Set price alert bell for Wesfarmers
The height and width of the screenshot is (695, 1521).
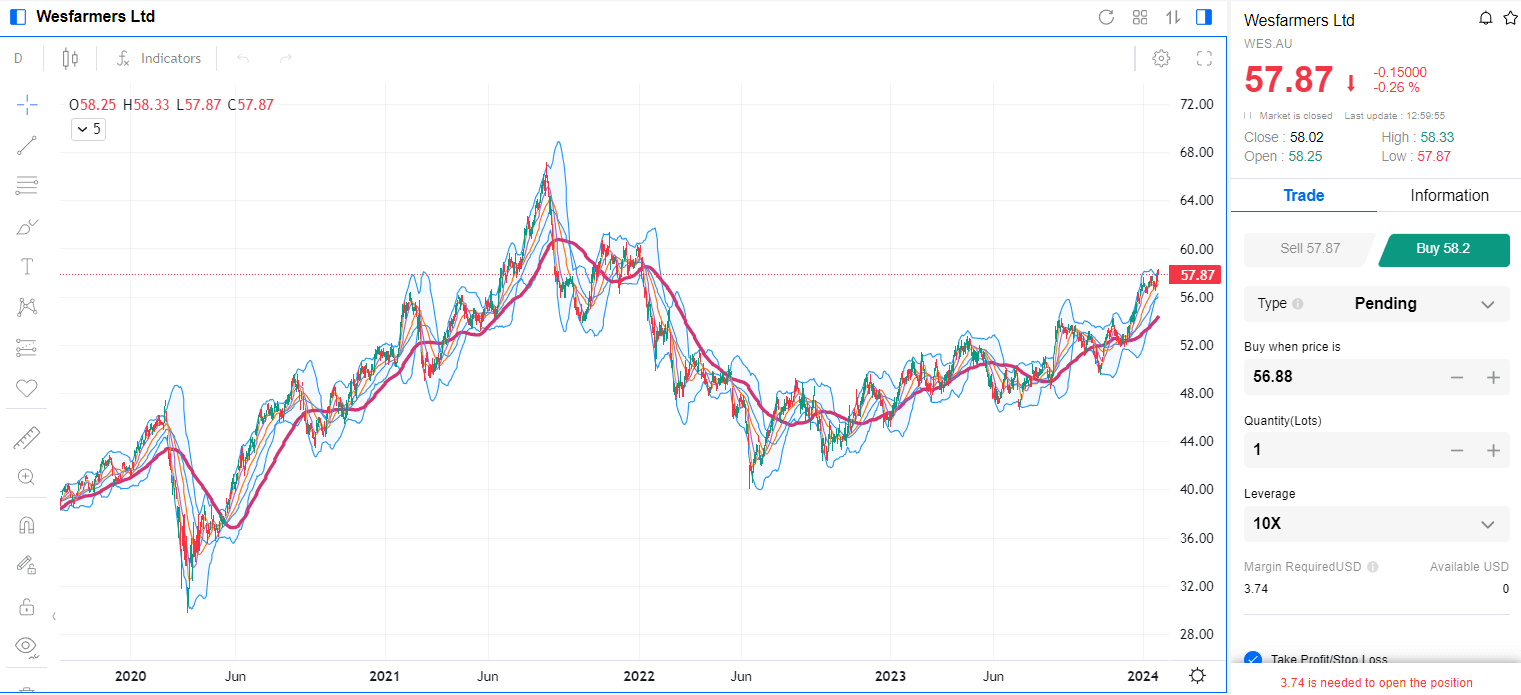1486,19
